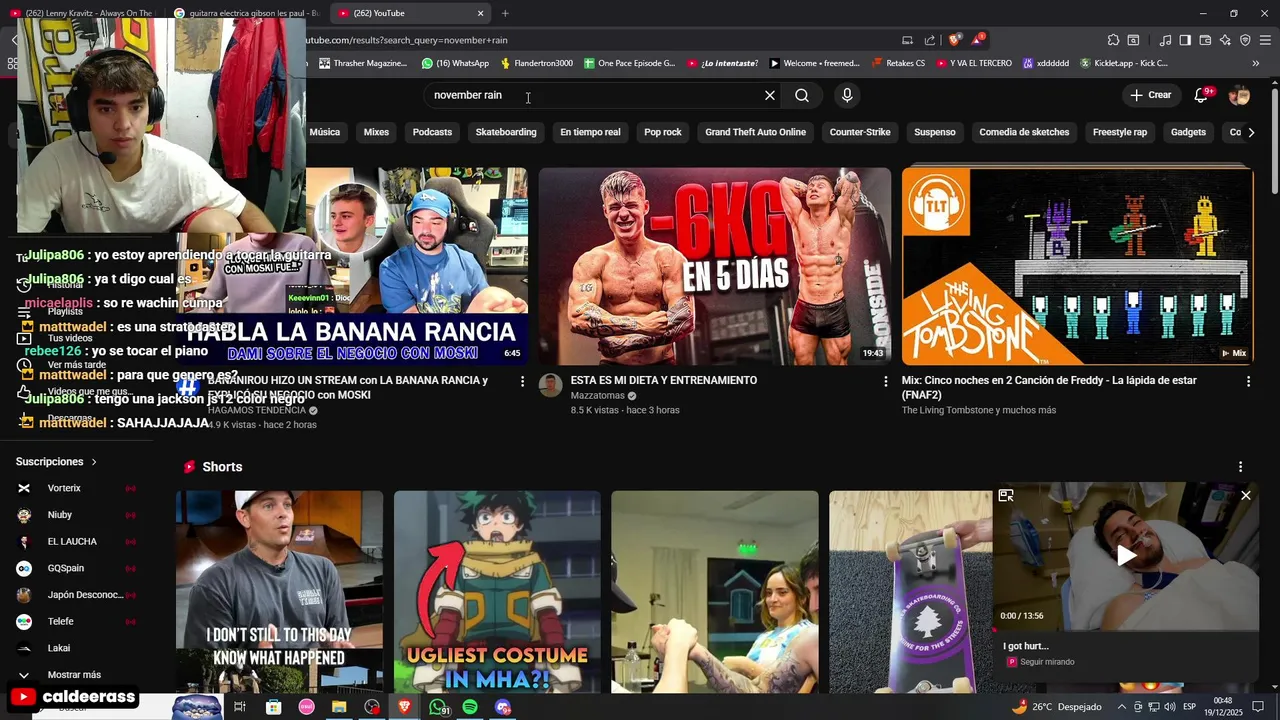Toggle the browser sidebar panel icon
Screen dimensions: 1280x720
[1185, 40]
